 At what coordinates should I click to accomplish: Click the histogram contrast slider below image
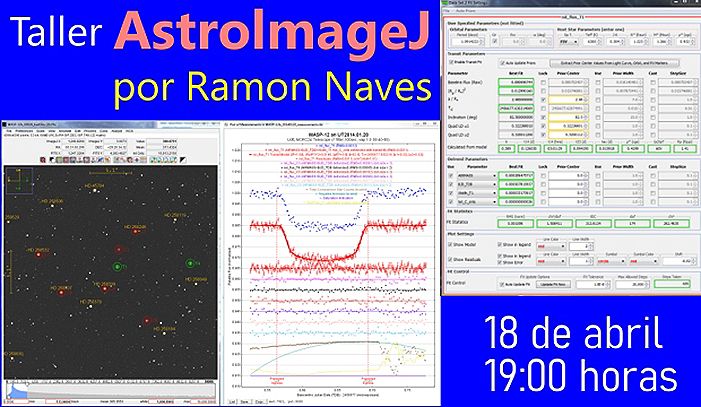(110, 391)
